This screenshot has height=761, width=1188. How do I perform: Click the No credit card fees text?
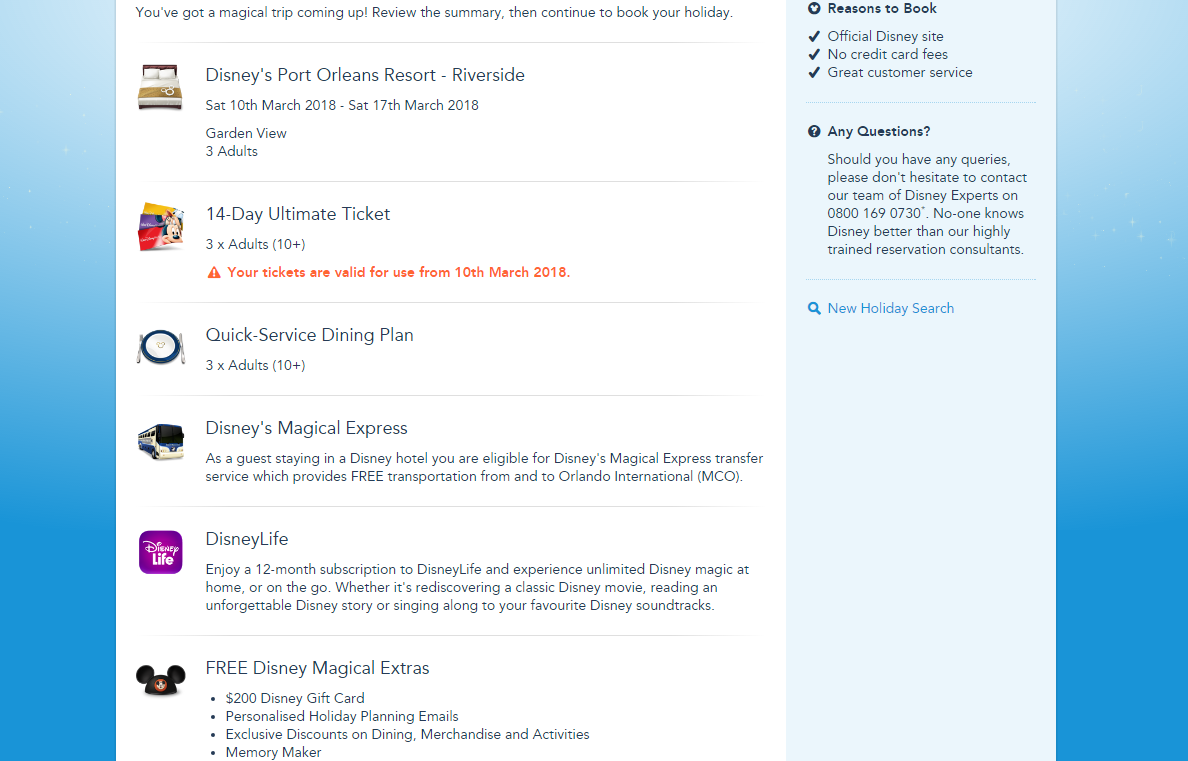(x=887, y=55)
